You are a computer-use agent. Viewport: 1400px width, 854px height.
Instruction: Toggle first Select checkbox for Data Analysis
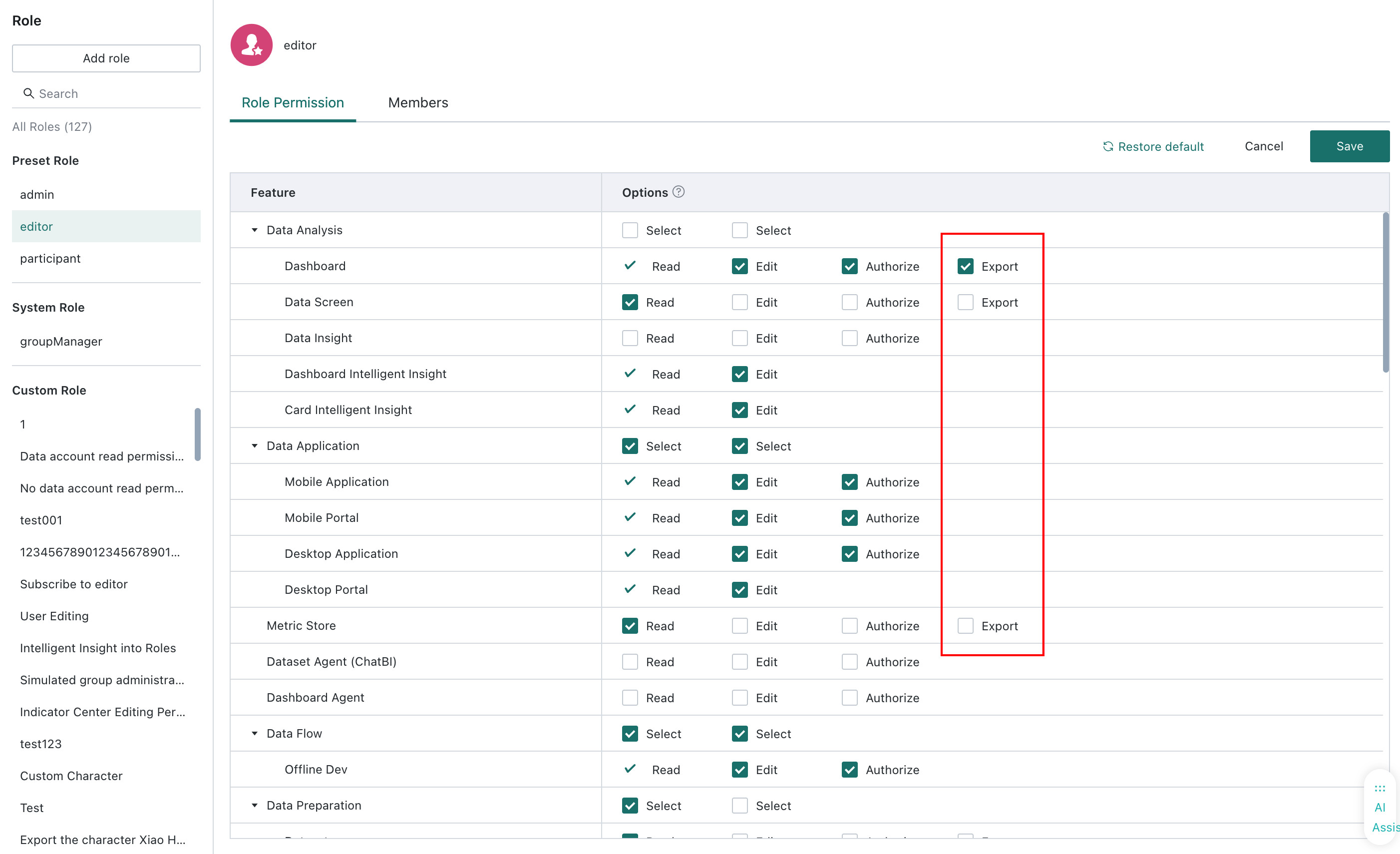click(630, 230)
